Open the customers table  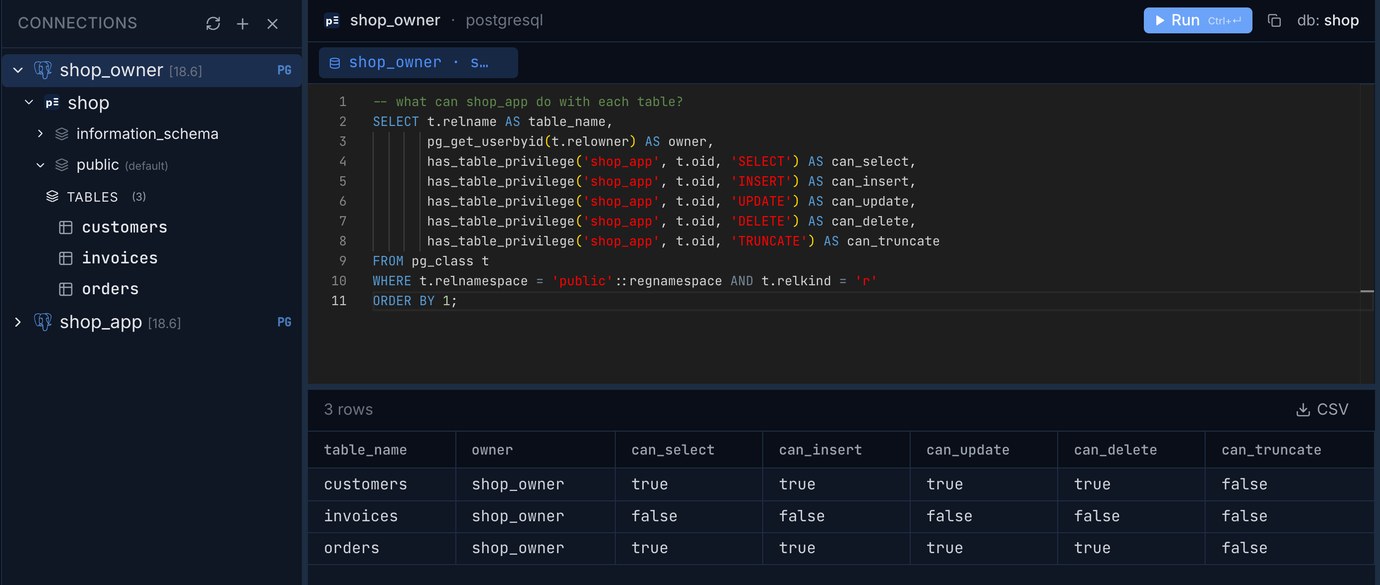[x=124, y=227]
